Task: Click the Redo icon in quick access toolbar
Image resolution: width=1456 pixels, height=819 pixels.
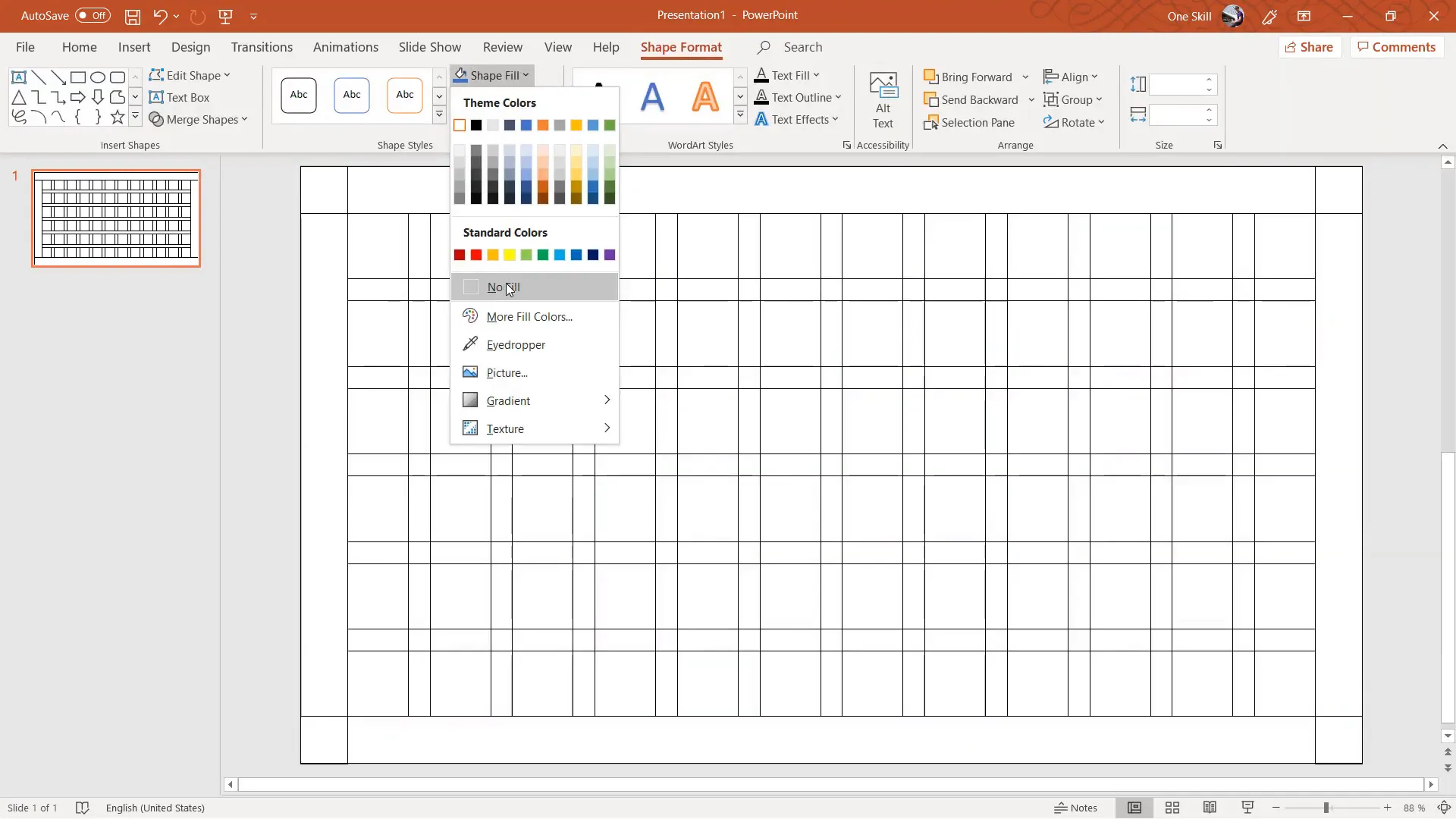Action: (x=197, y=16)
